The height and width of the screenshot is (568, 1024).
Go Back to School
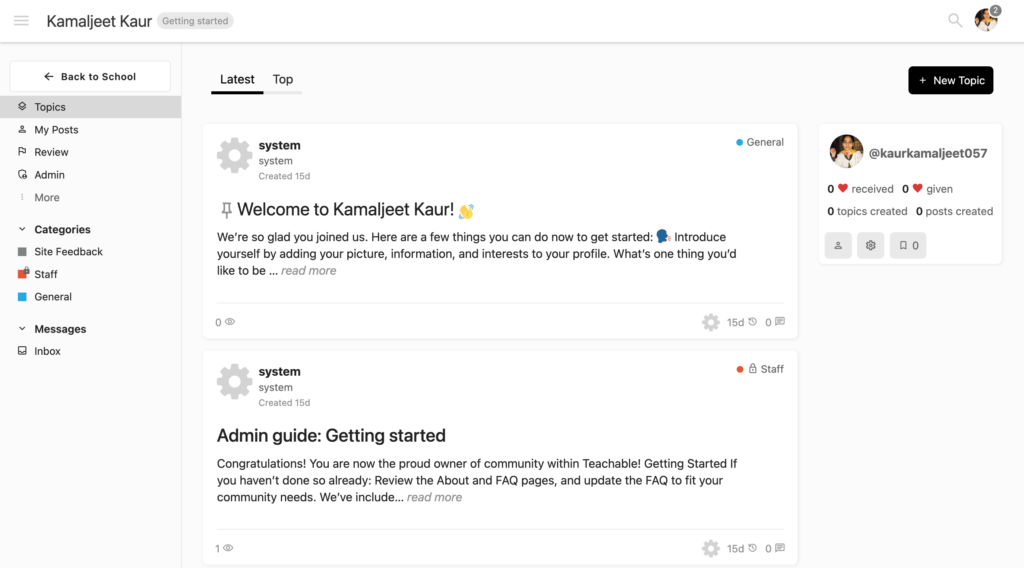90,76
